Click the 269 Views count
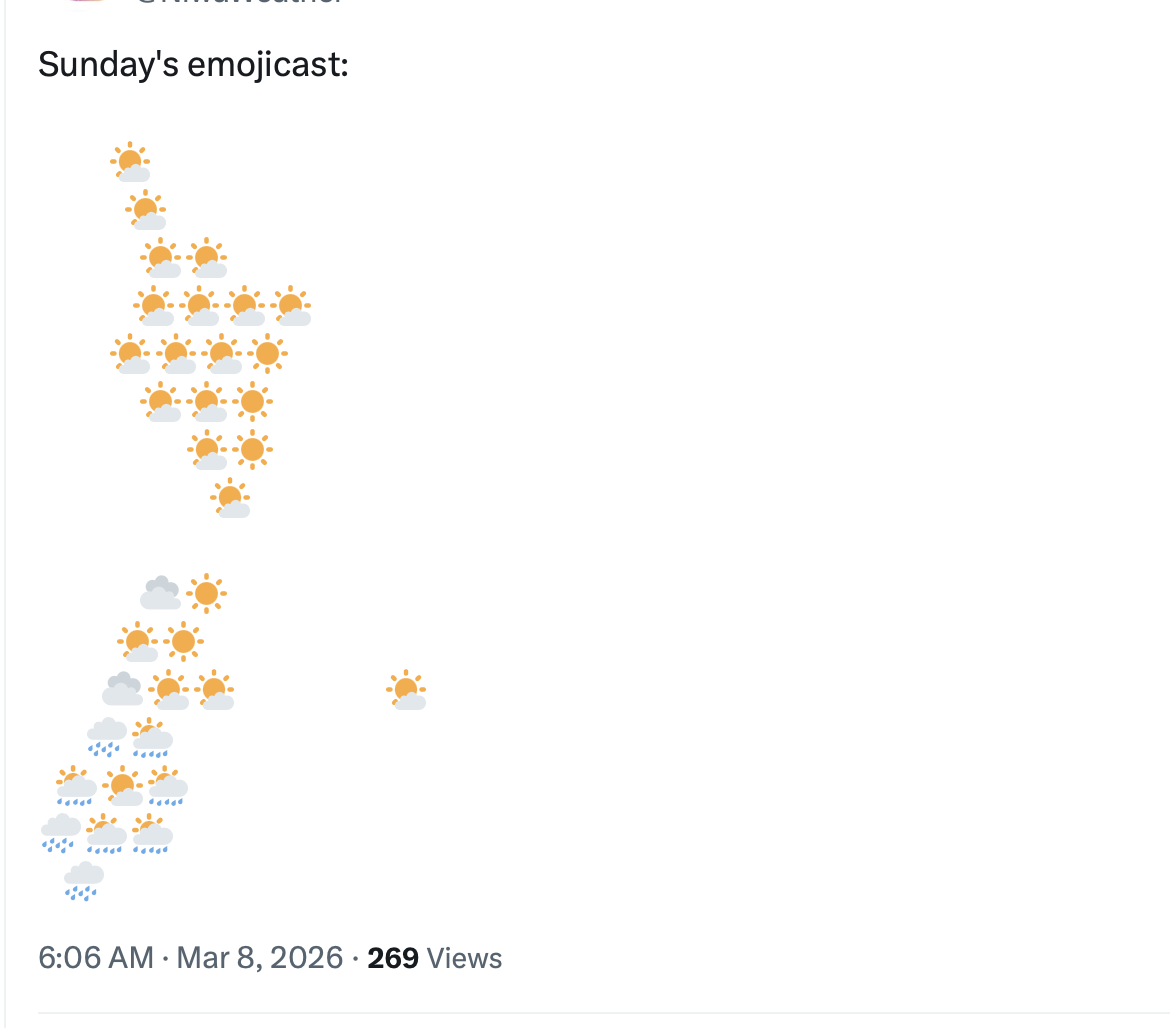The height and width of the screenshot is (1028, 1172). [x=434, y=958]
